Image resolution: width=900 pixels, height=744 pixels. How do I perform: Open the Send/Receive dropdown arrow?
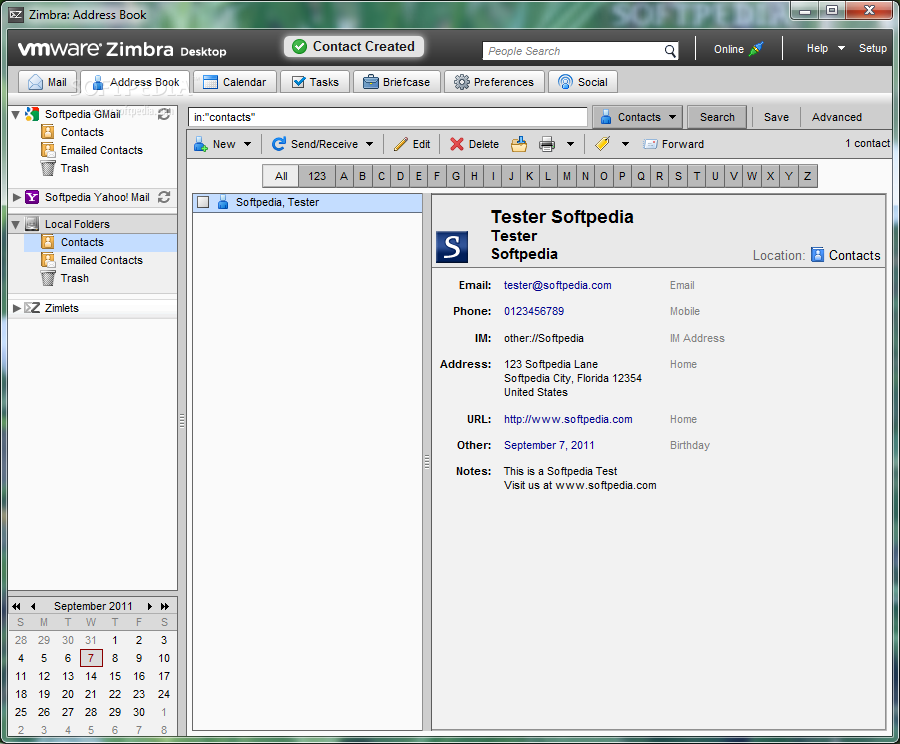click(370, 144)
